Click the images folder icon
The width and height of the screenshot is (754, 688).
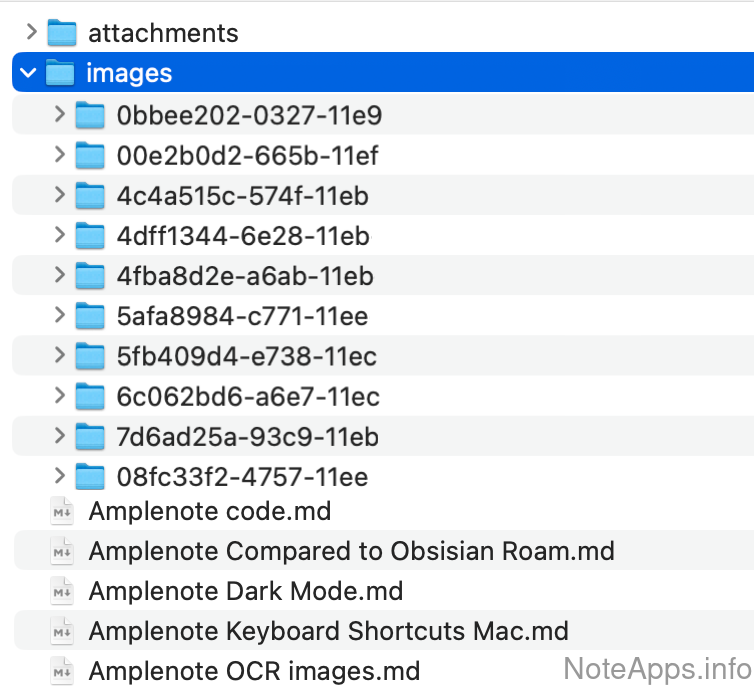pyautogui.click(x=61, y=73)
